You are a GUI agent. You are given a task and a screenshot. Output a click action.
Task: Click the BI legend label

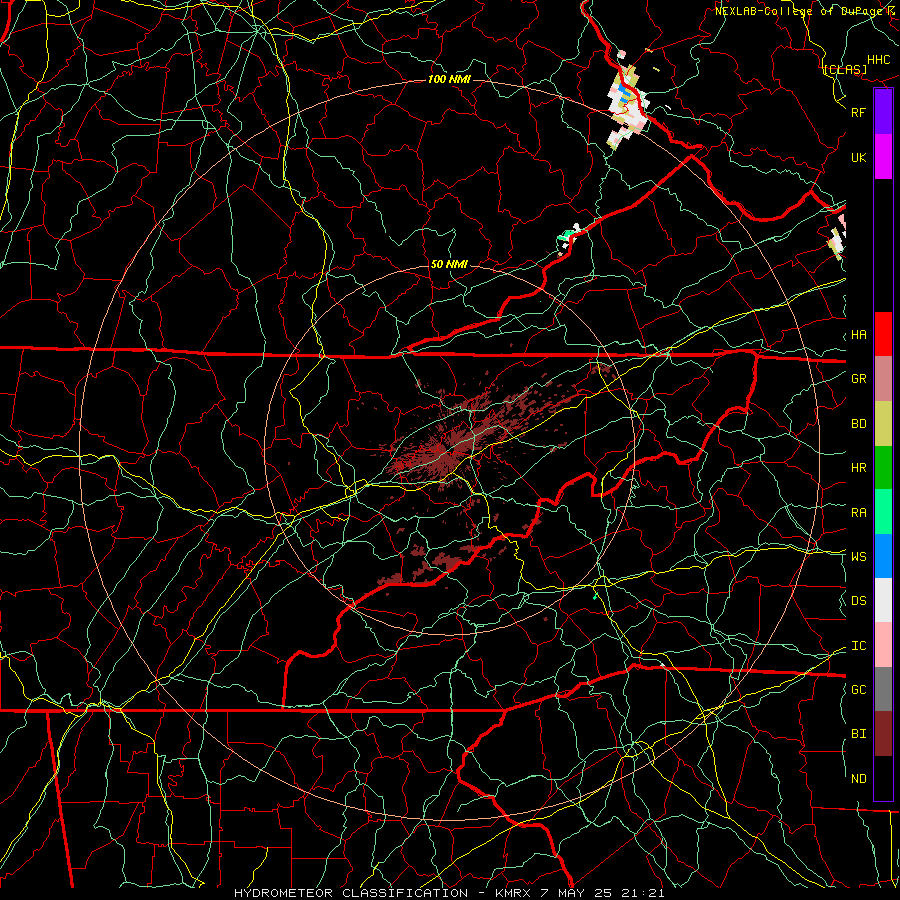click(858, 734)
